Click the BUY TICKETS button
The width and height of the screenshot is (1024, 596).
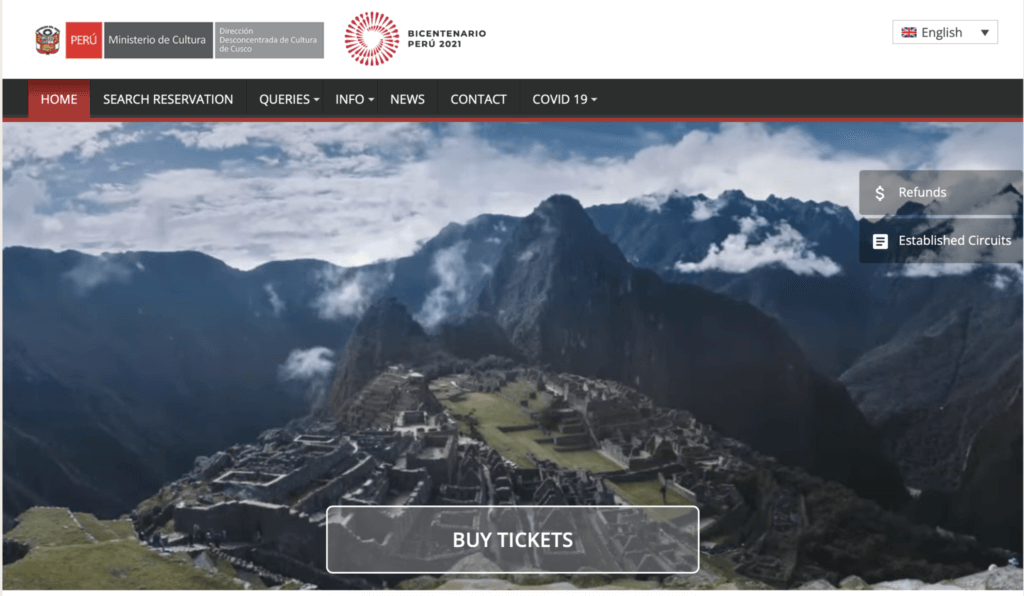pos(513,540)
